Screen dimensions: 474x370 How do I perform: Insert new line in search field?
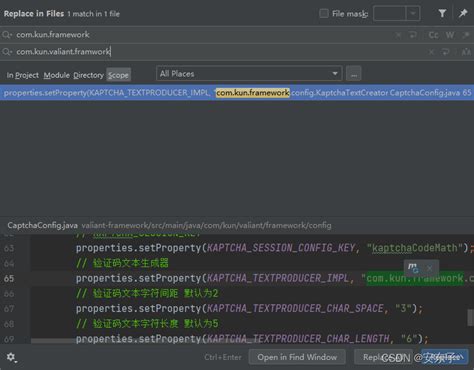[413, 35]
